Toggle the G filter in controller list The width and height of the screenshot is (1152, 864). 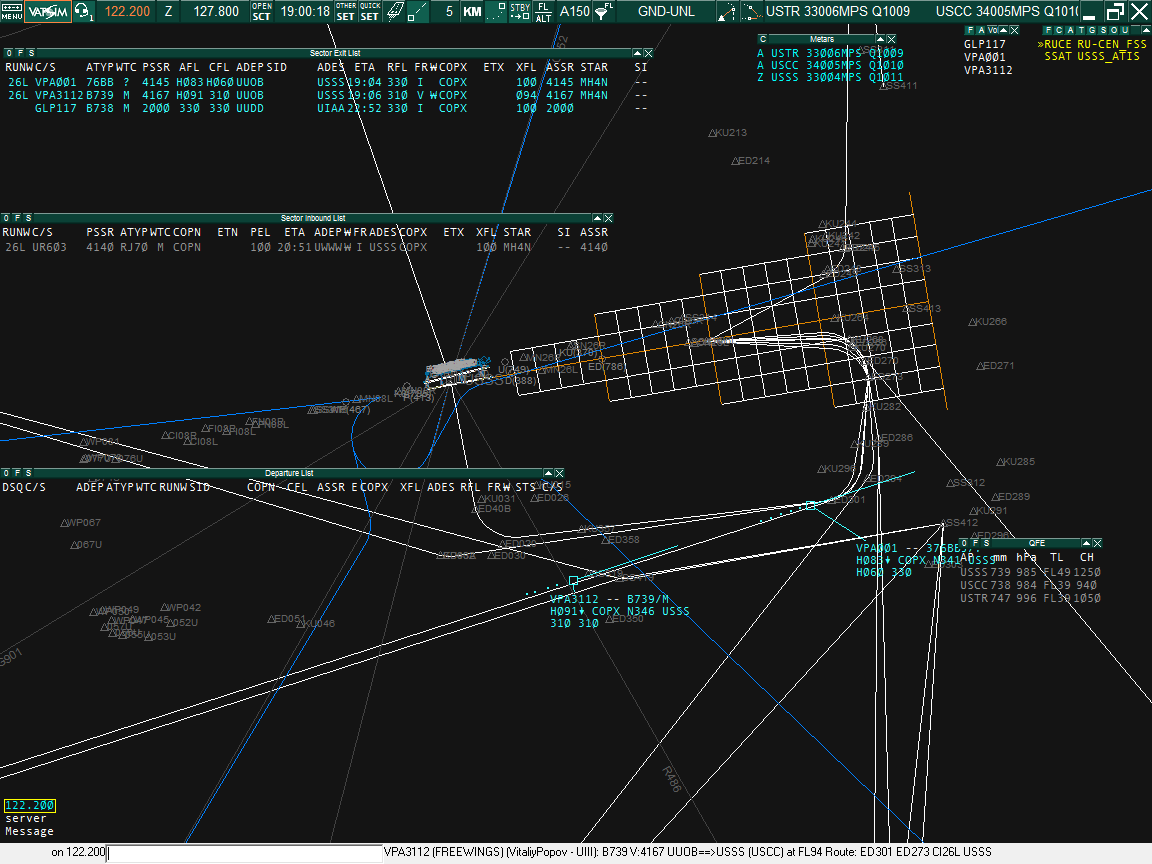point(1092,30)
